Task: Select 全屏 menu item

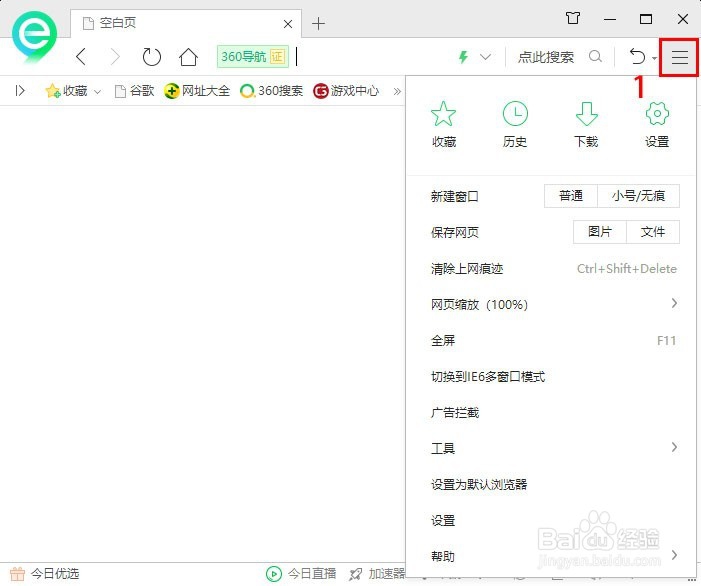Action: (x=553, y=341)
